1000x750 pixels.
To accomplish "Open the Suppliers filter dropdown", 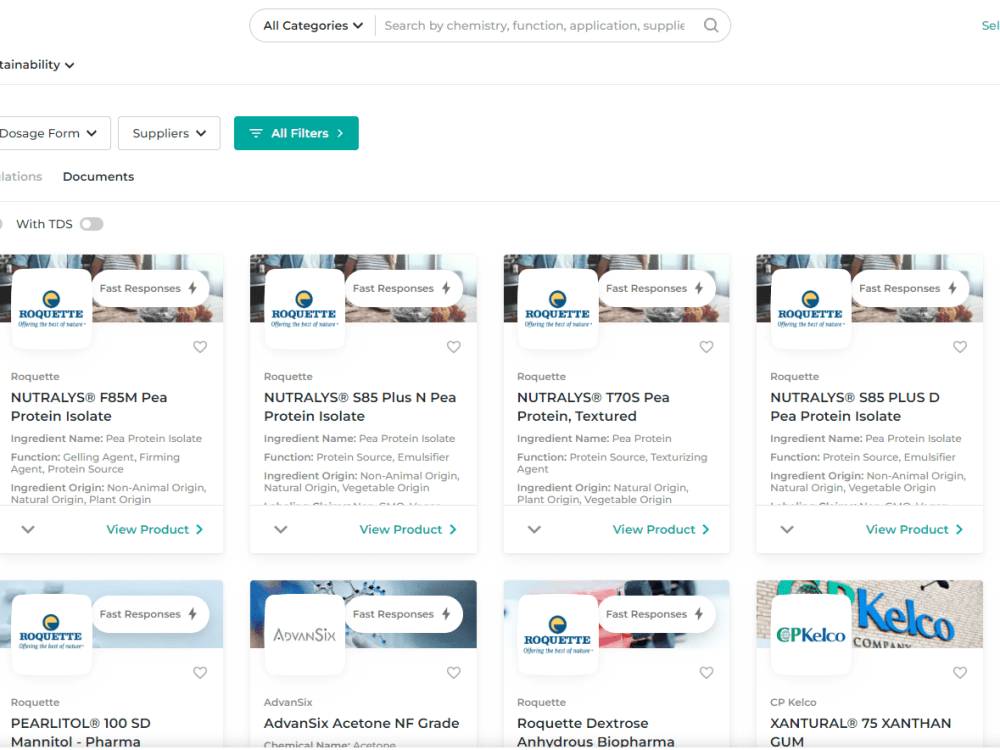I will (169, 133).
